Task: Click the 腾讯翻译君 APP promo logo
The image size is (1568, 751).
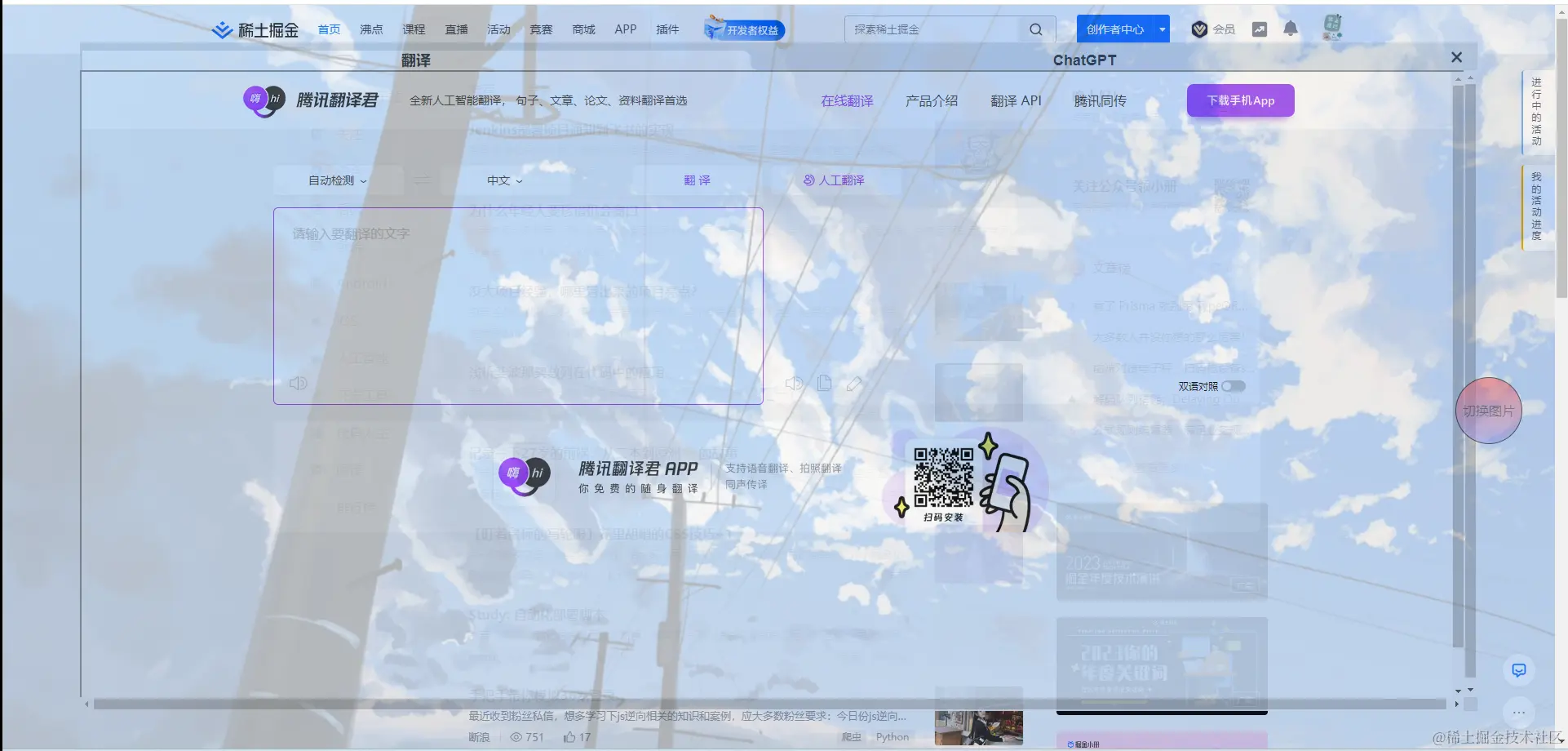Action: [525, 477]
